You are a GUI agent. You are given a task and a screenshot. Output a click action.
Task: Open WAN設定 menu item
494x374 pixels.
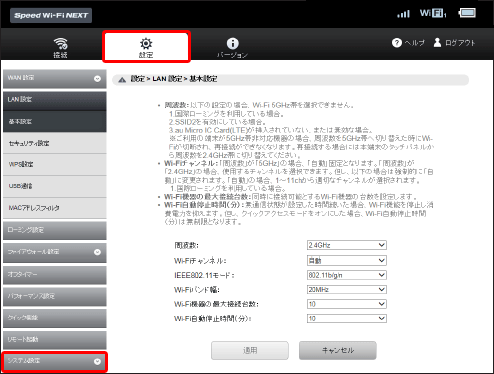click(x=55, y=79)
